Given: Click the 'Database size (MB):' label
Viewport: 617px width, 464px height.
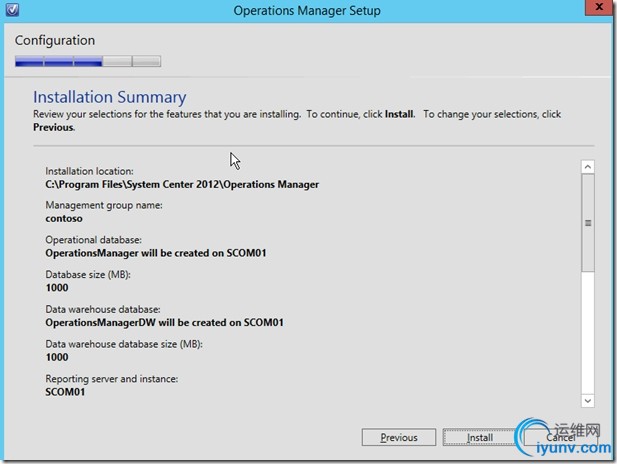Looking at the screenshot, I should [x=88, y=275].
